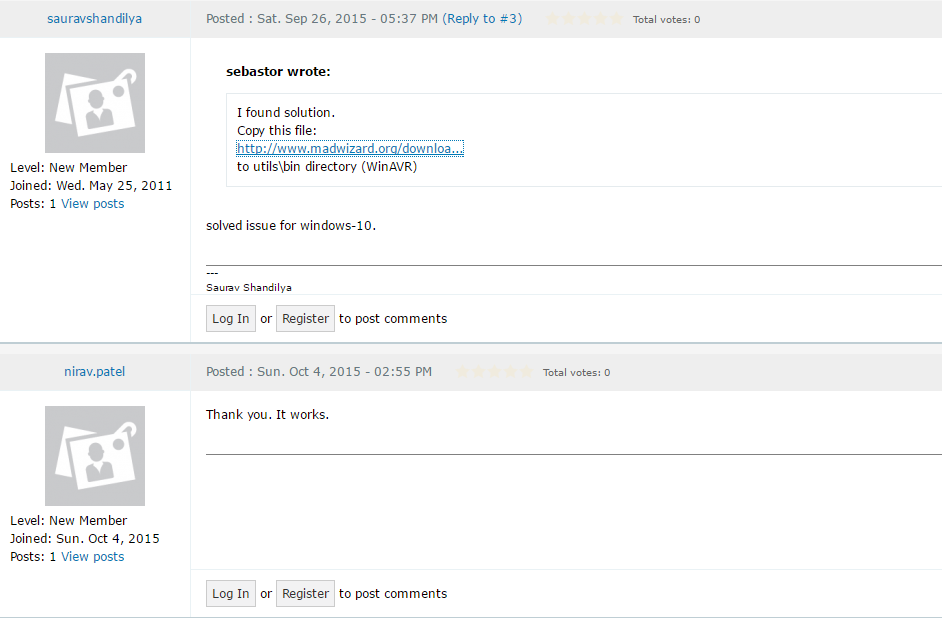
Task: Click Register under sauravshandilya's post
Action: [x=305, y=318]
